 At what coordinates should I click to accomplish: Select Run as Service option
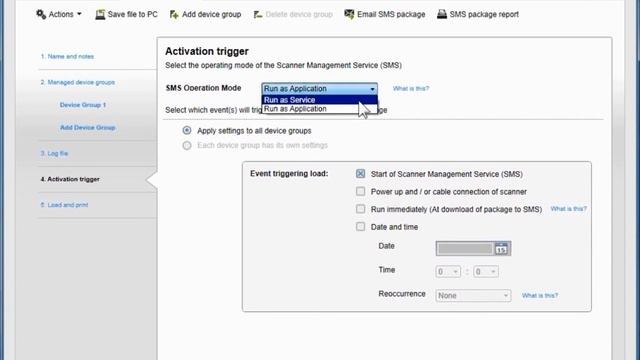click(x=319, y=100)
